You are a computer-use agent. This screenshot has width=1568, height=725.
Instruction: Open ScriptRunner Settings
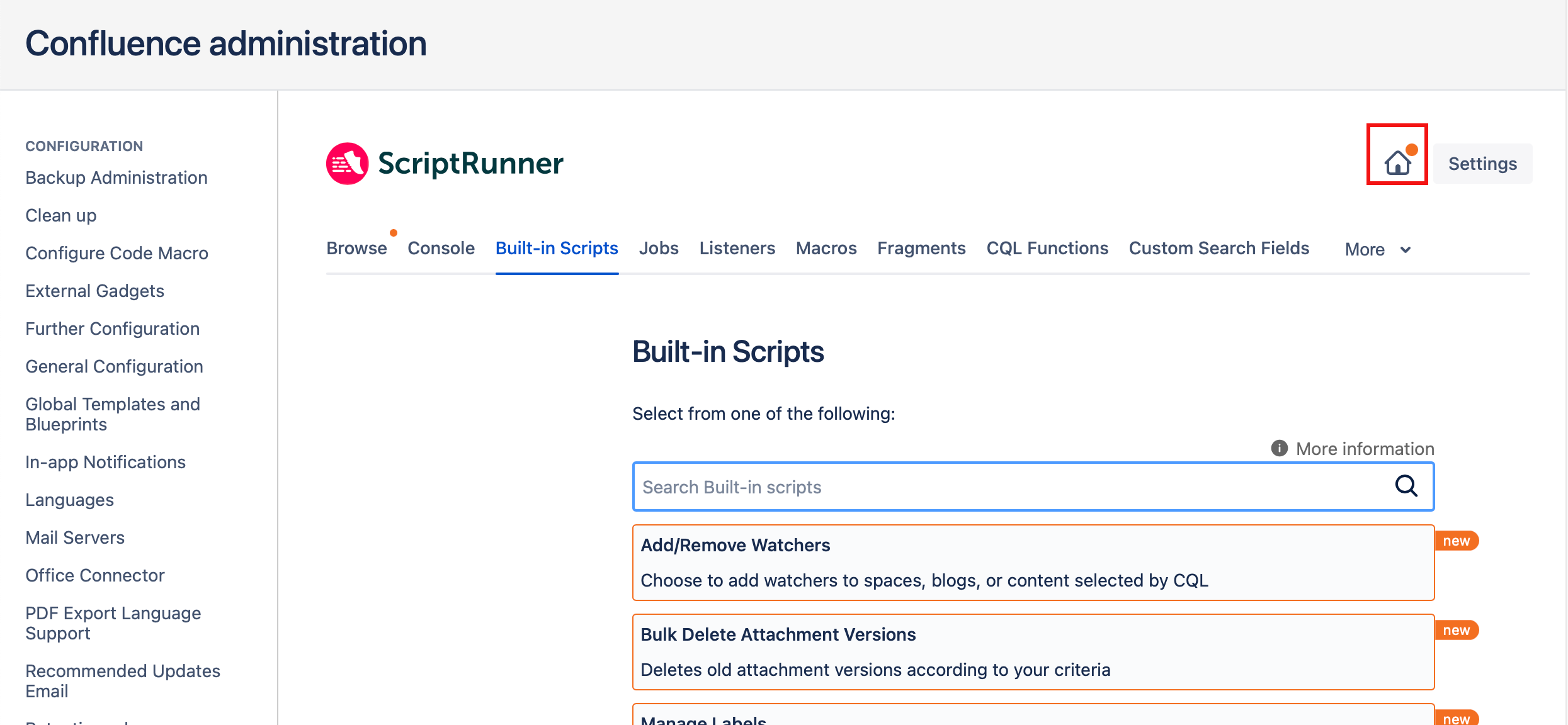tap(1482, 164)
